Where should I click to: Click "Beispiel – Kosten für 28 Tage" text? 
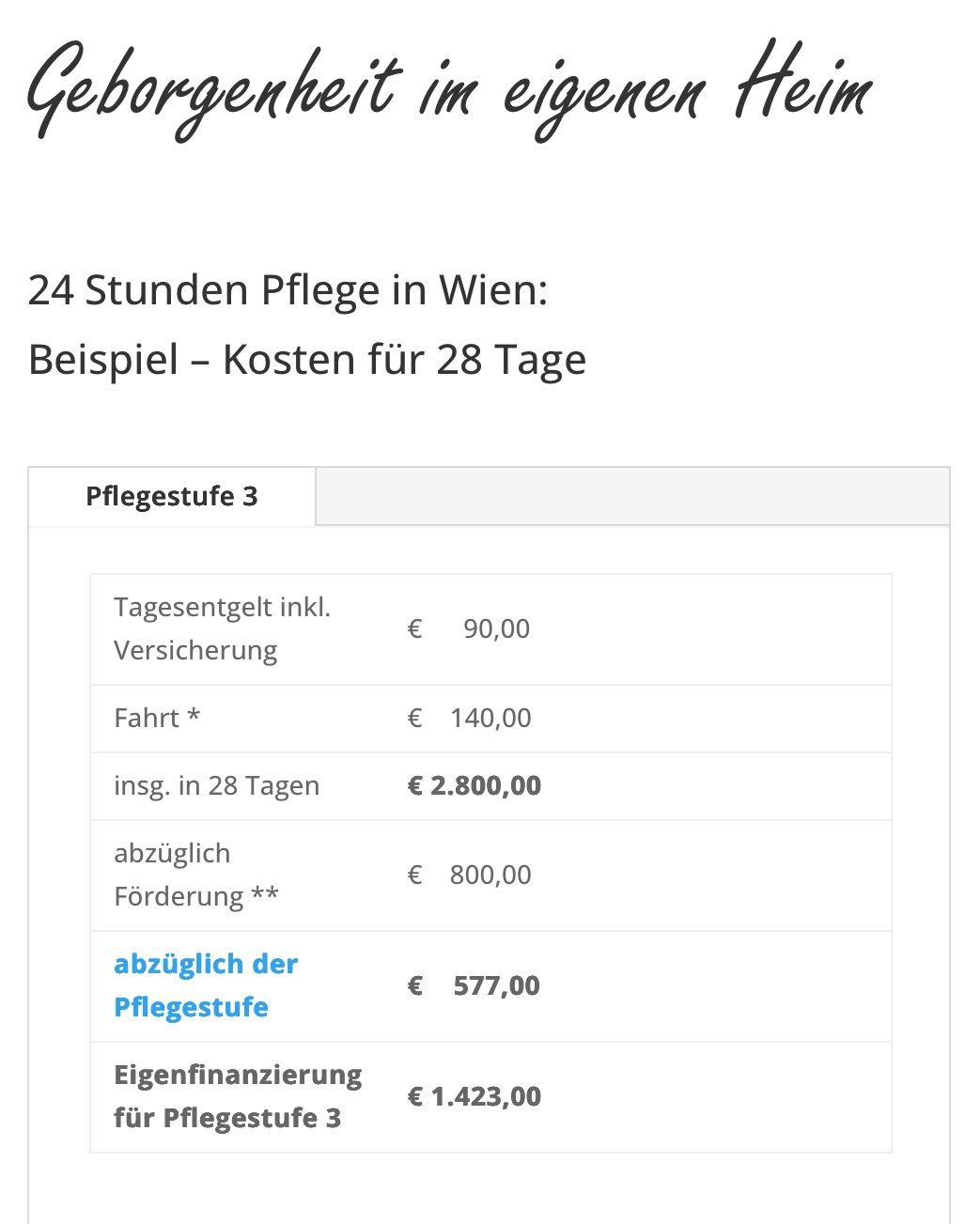click(306, 360)
